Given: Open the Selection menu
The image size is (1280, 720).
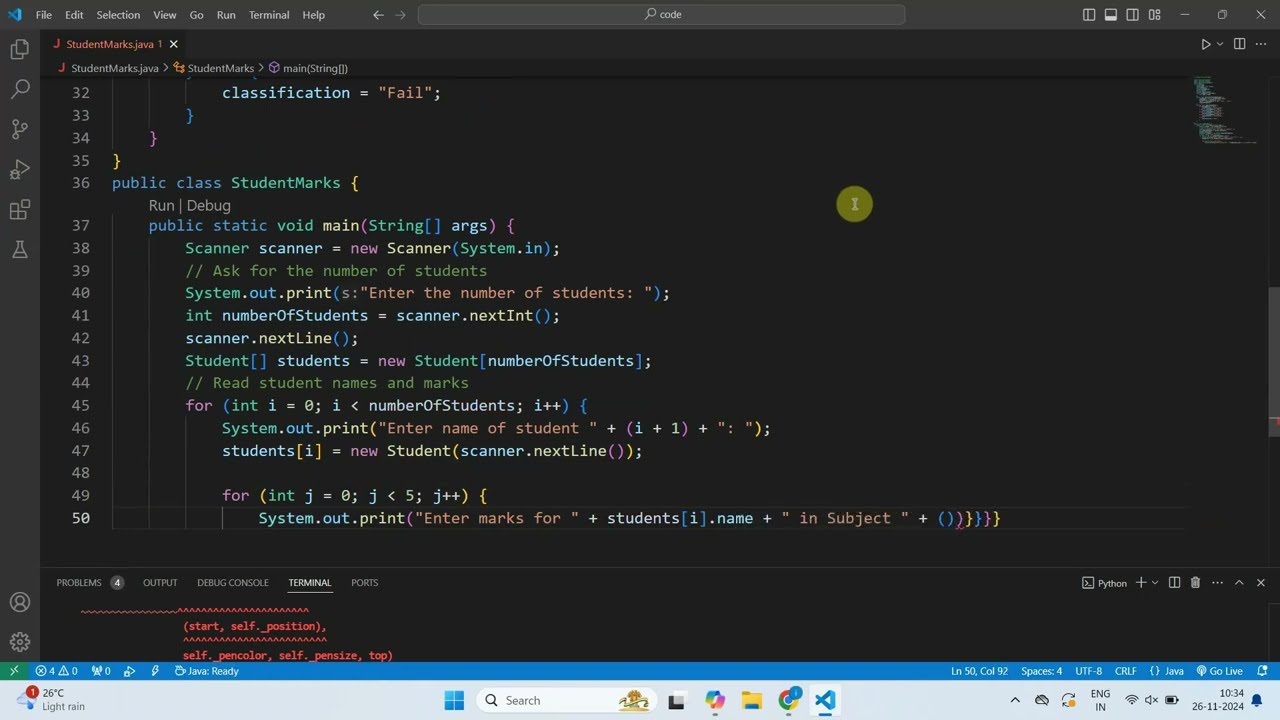Looking at the screenshot, I should click(118, 15).
